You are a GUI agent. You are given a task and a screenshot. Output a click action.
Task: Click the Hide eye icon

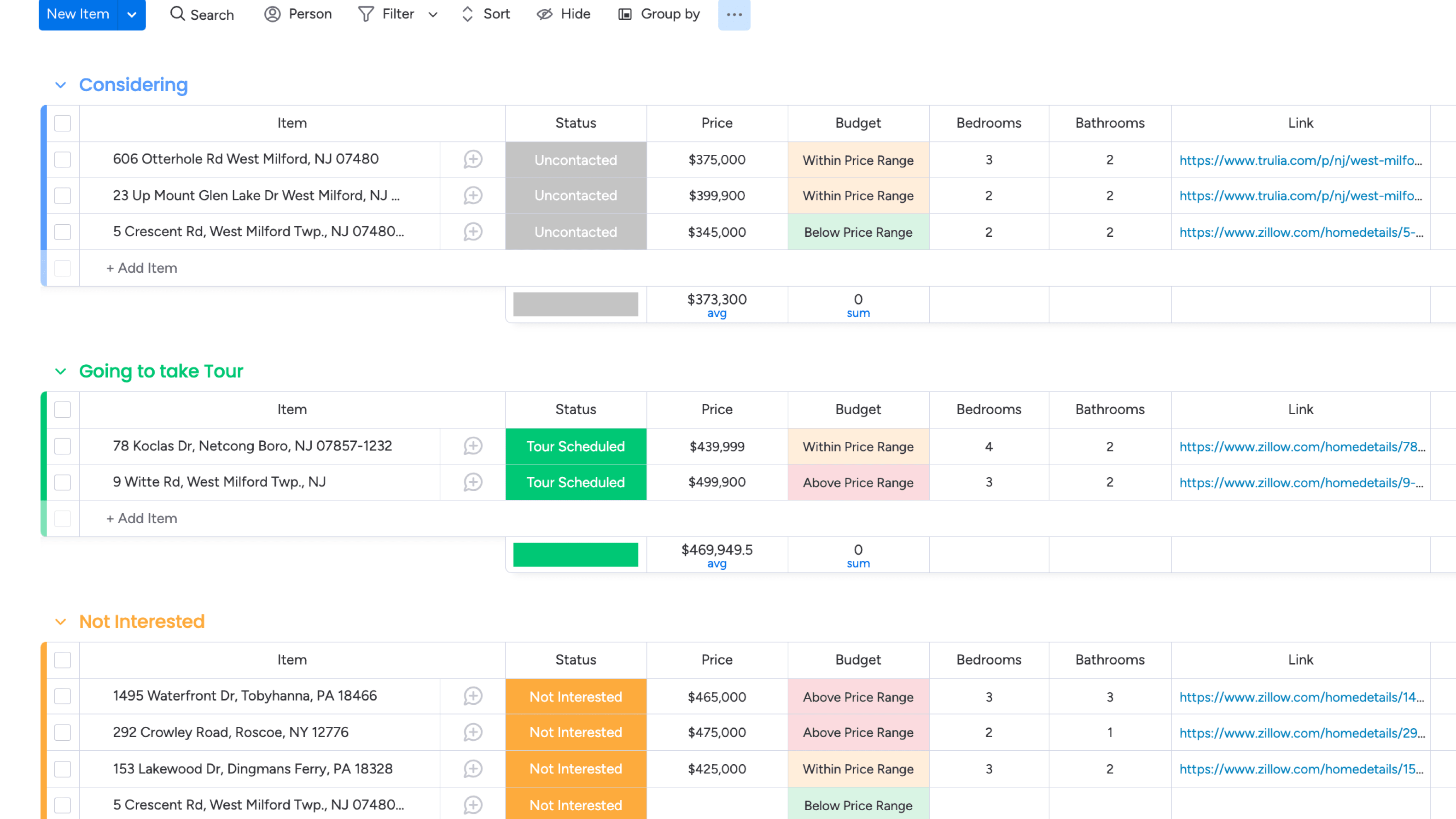point(544,13)
